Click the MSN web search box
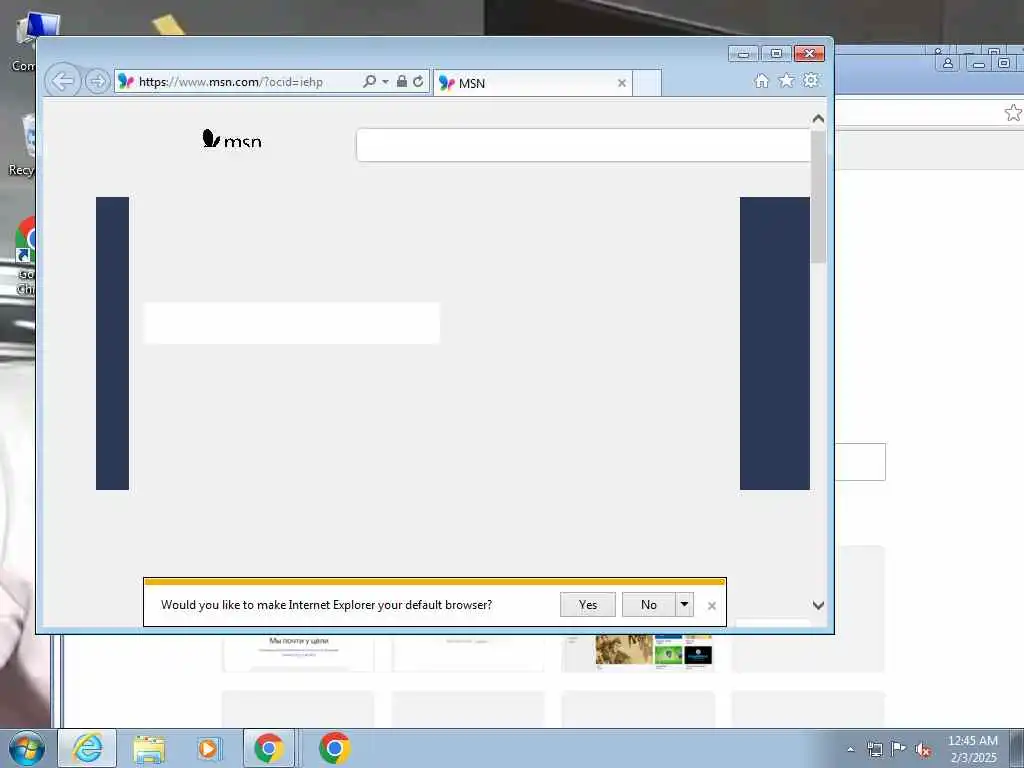Image resolution: width=1024 pixels, height=768 pixels. [x=583, y=145]
